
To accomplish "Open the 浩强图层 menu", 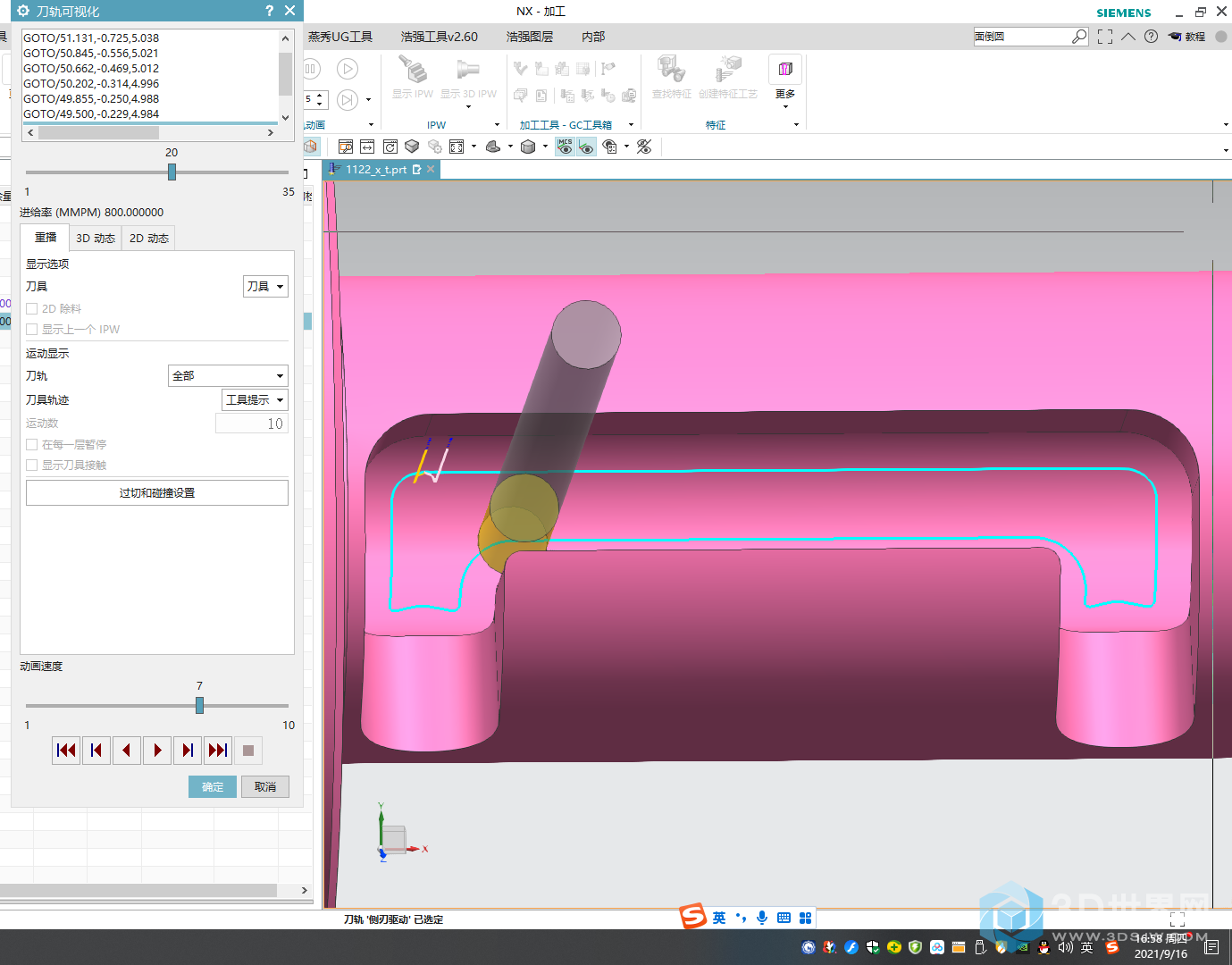I will 530,37.
